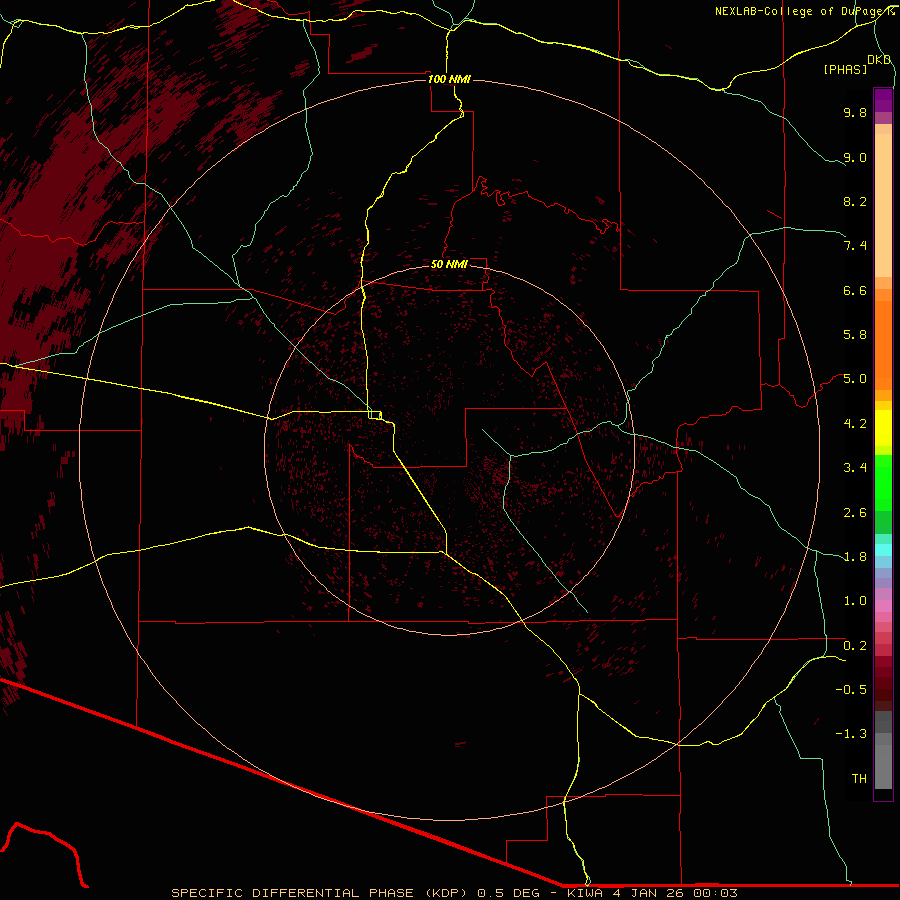900x900 pixels.
Task: Click the 7.4 scale value
Action: [855, 246]
